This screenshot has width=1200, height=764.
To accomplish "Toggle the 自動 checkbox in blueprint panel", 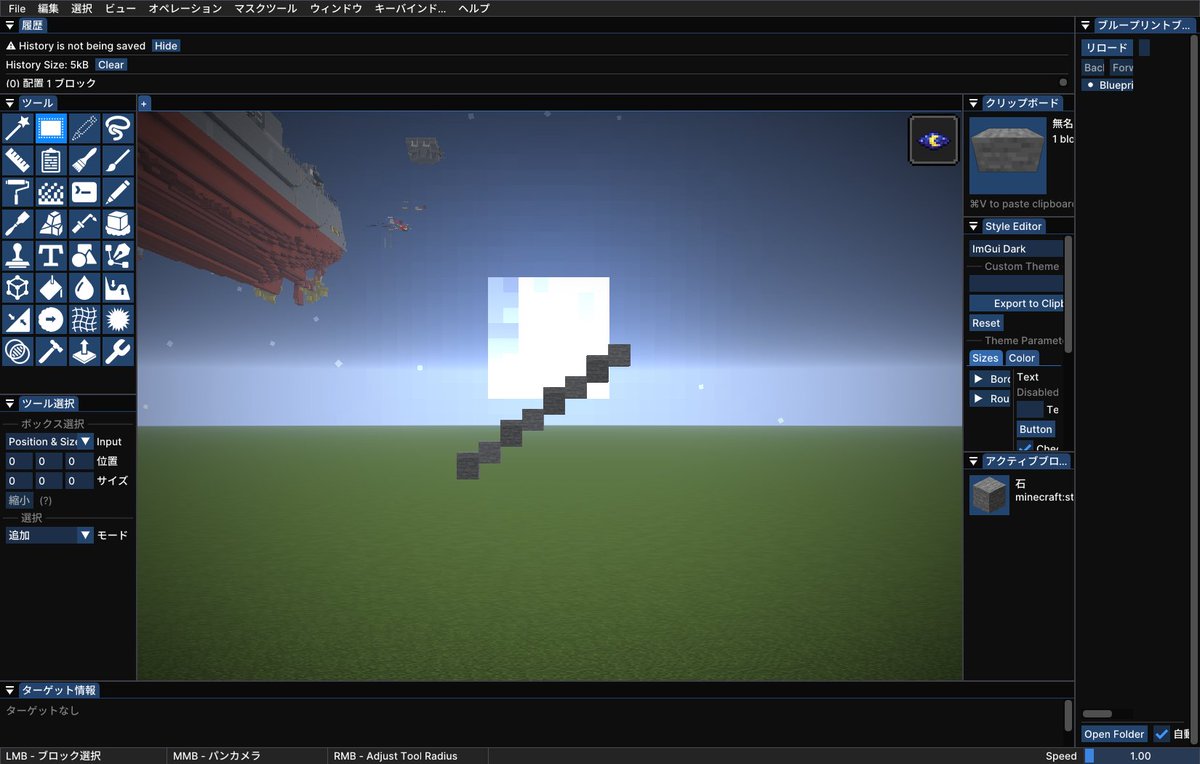I will coord(1161,734).
